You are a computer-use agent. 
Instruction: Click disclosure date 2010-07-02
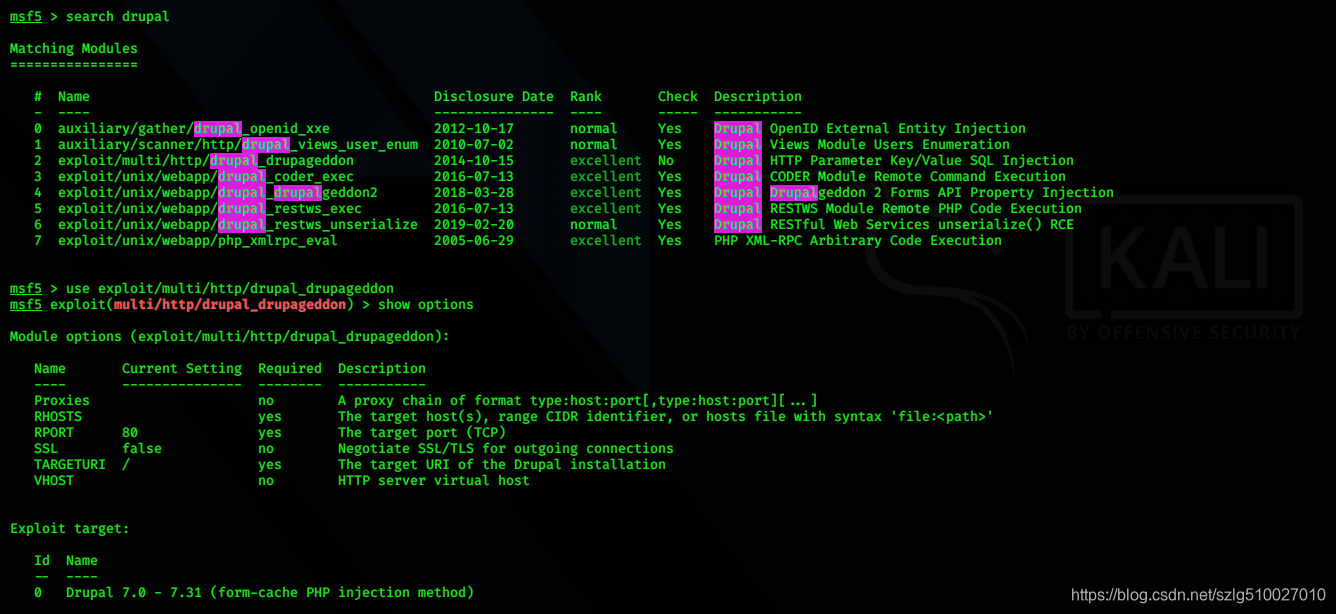point(474,145)
